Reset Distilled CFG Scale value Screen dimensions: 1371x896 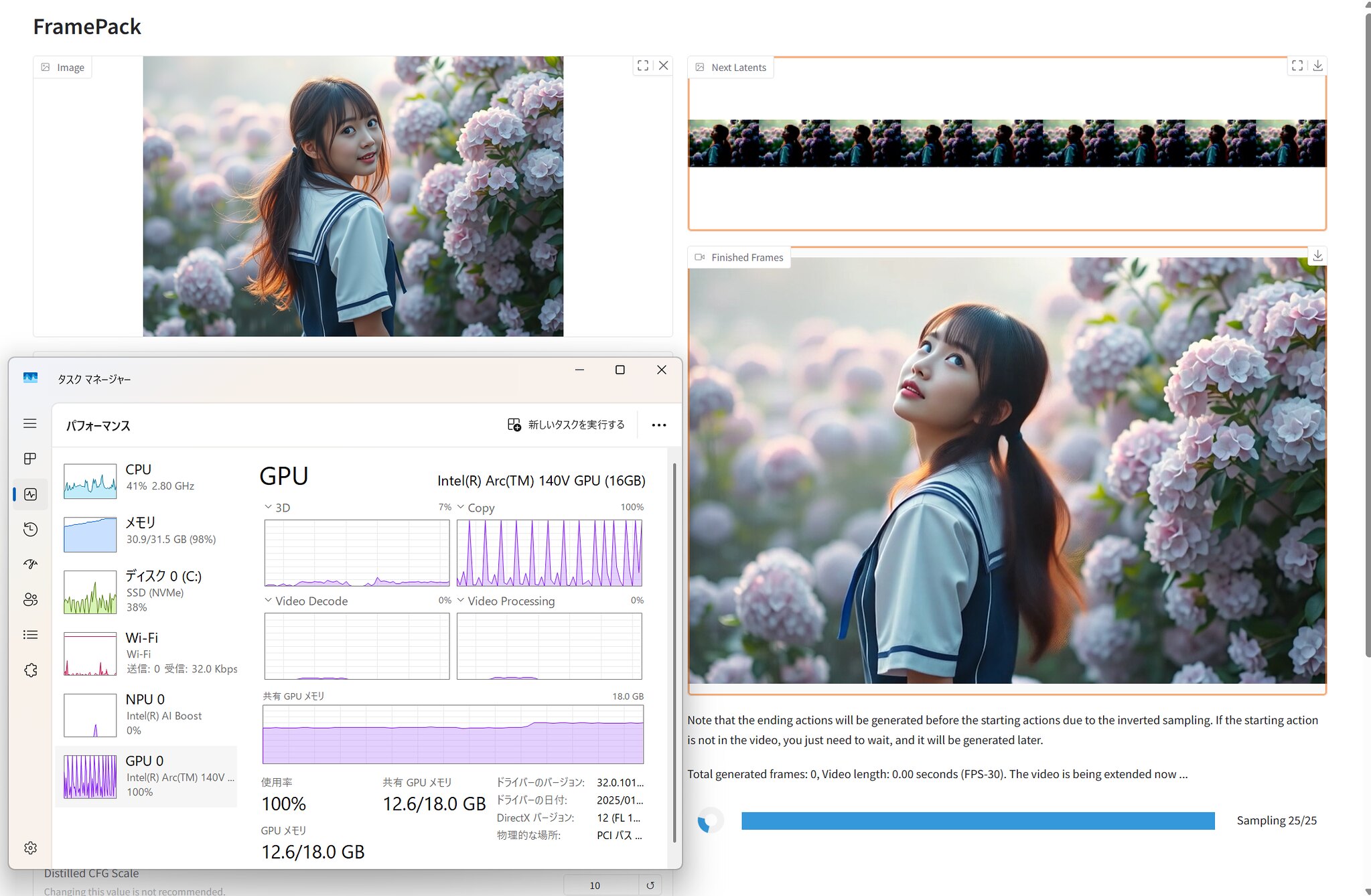click(x=650, y=885)
